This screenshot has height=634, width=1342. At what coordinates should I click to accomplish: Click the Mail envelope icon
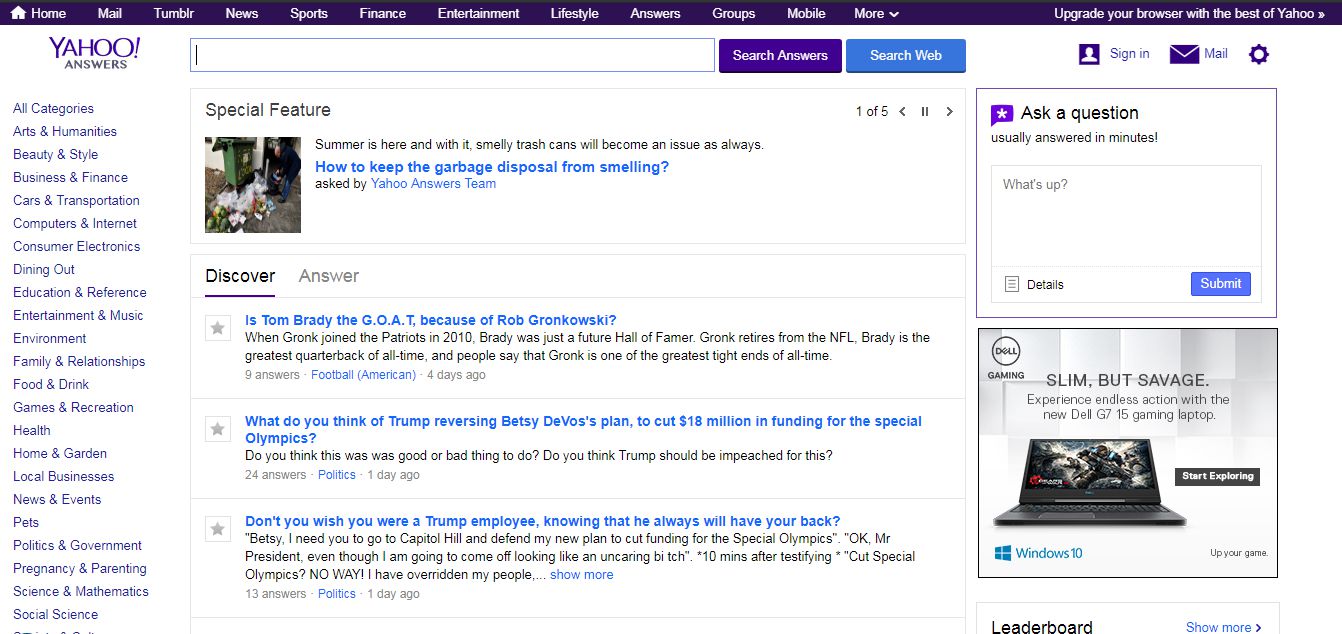click(x=1184, y=54)
